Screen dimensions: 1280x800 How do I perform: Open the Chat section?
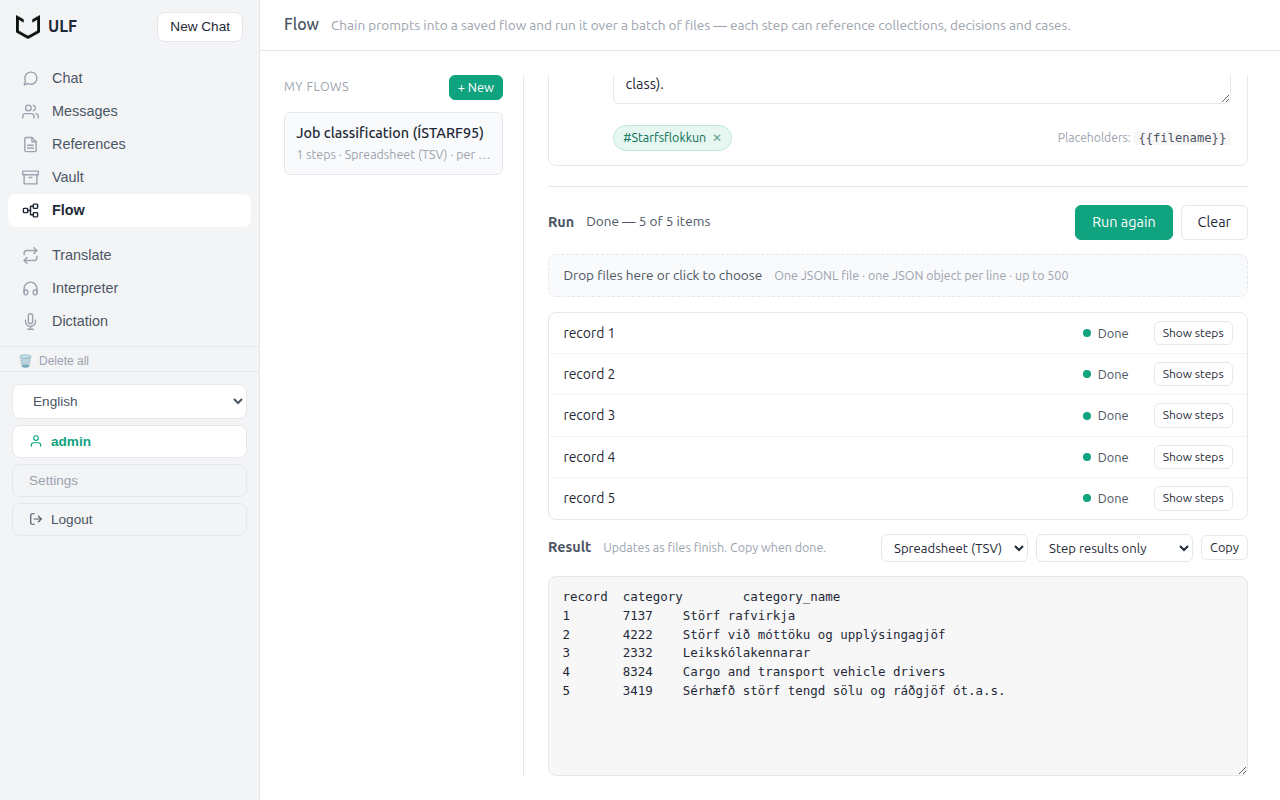[129, 78]
